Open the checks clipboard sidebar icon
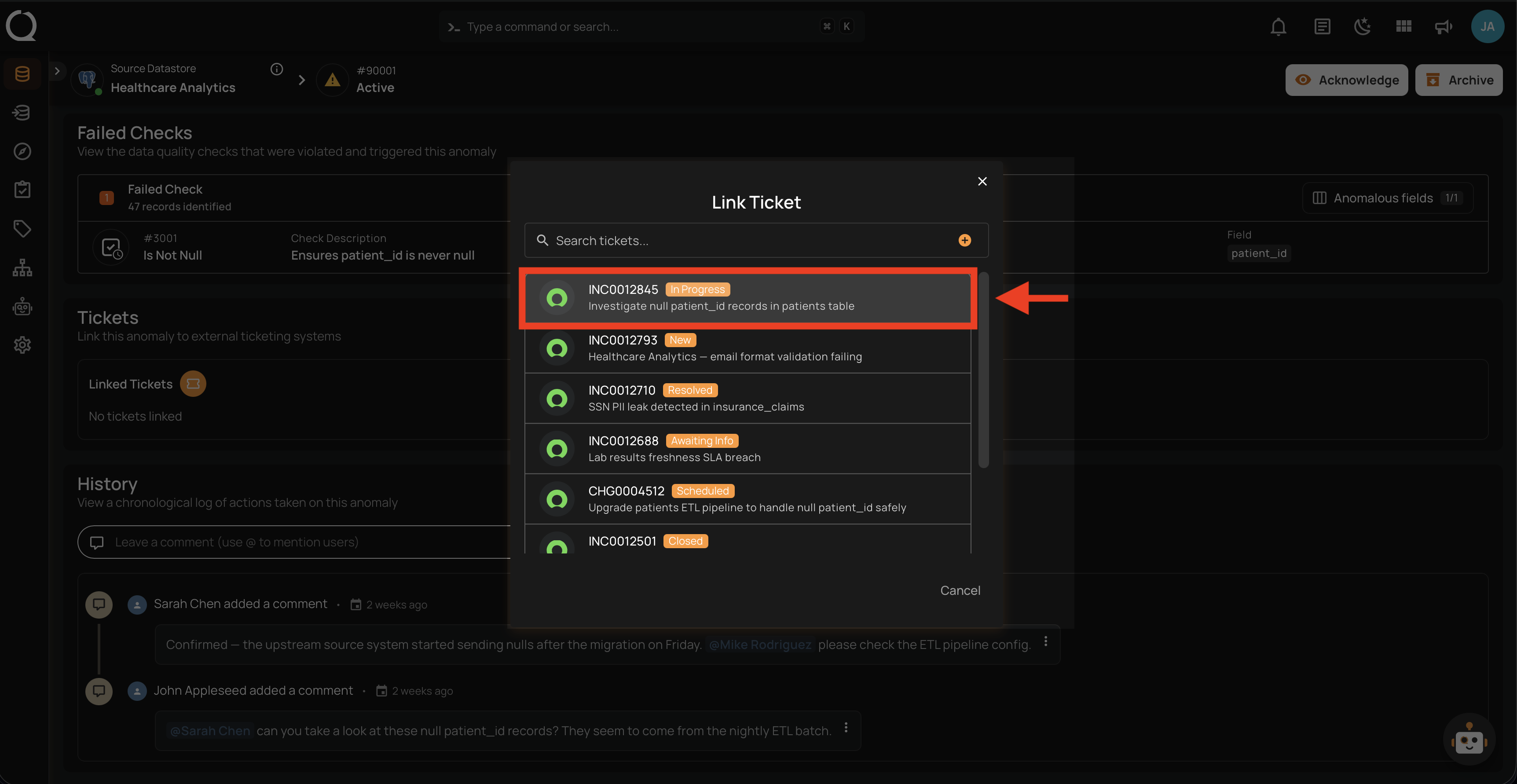 (22, 189)
